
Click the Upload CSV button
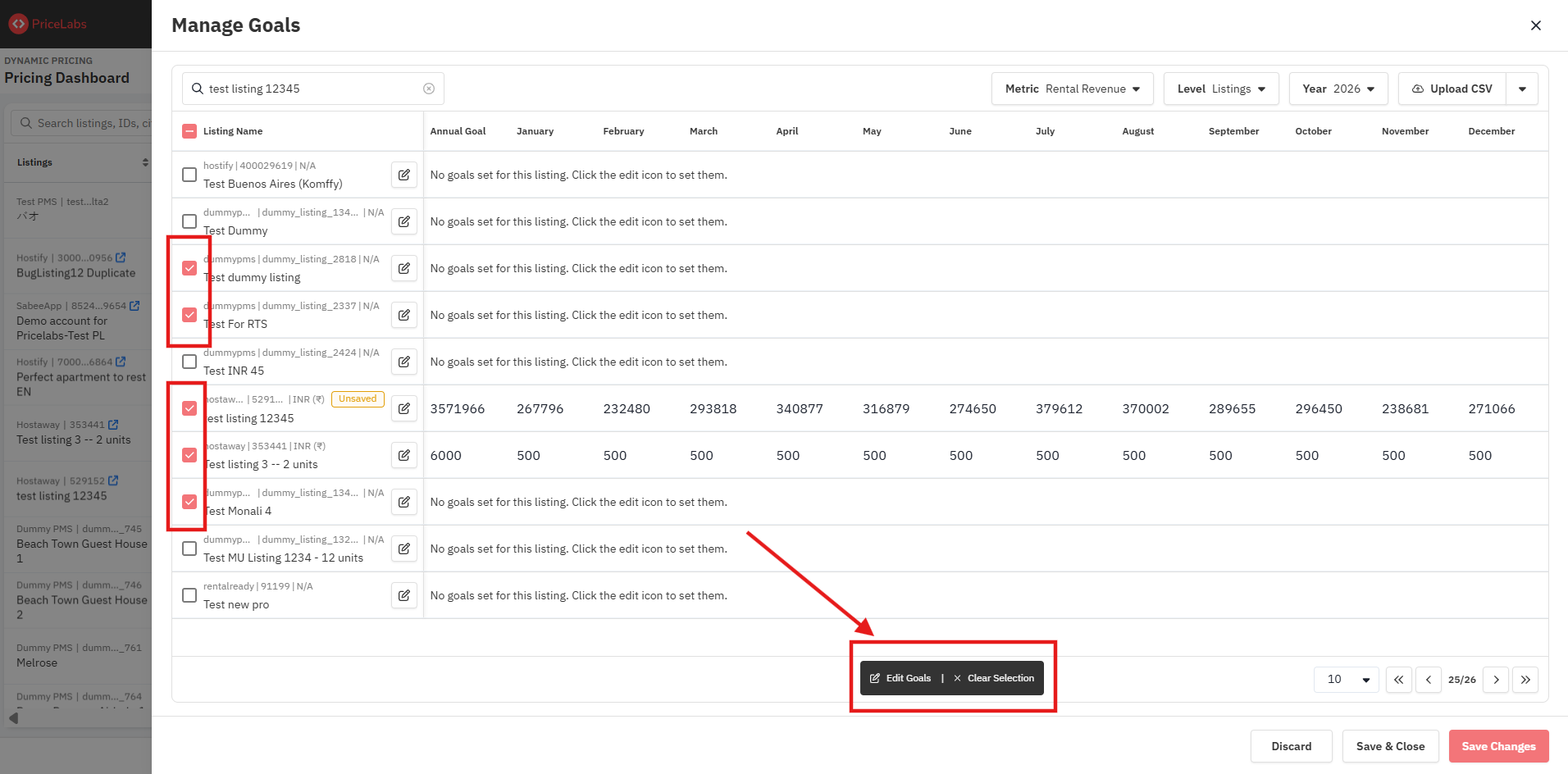click(x=1452, y=89)
